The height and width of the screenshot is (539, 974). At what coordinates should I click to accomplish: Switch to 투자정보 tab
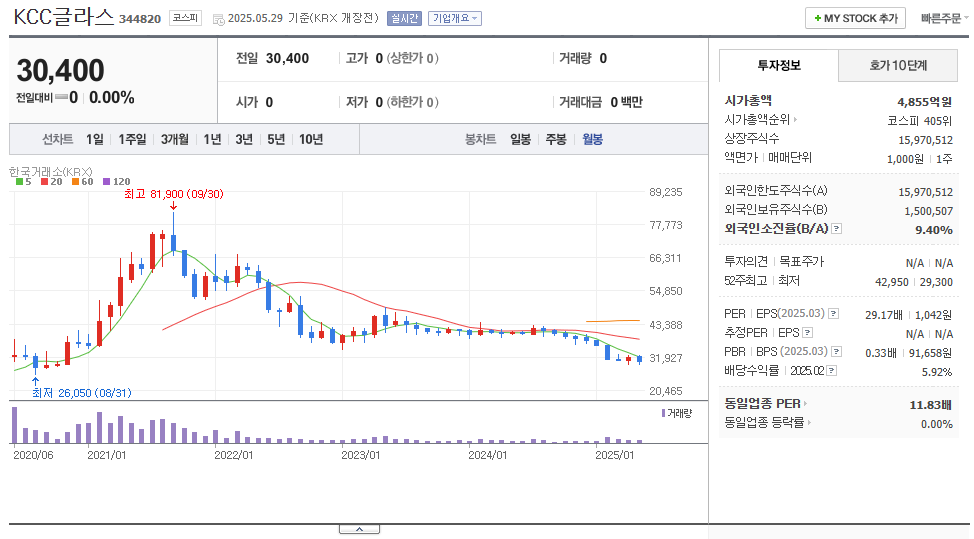click(778, 65)
